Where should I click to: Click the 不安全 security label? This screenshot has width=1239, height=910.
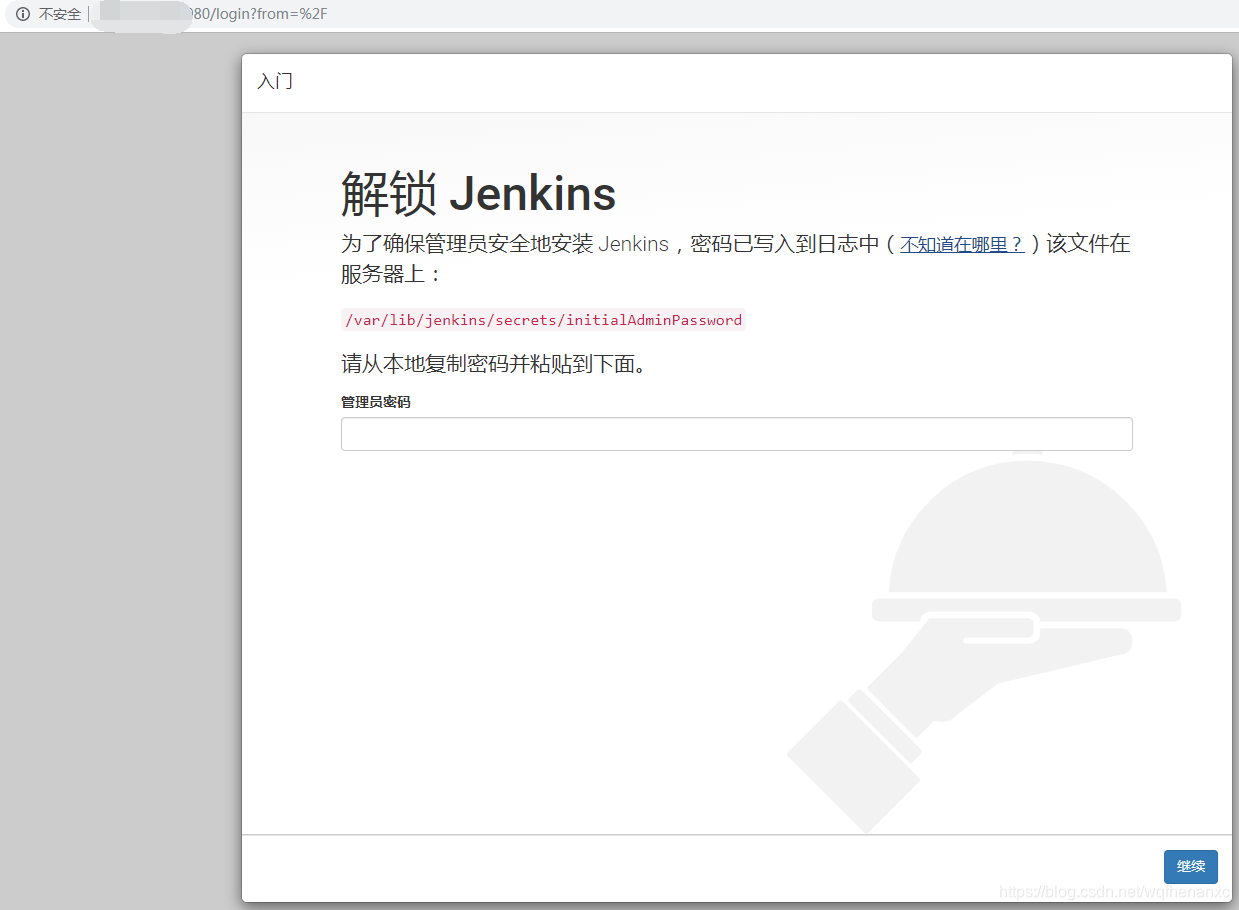(x=59, y=14)
